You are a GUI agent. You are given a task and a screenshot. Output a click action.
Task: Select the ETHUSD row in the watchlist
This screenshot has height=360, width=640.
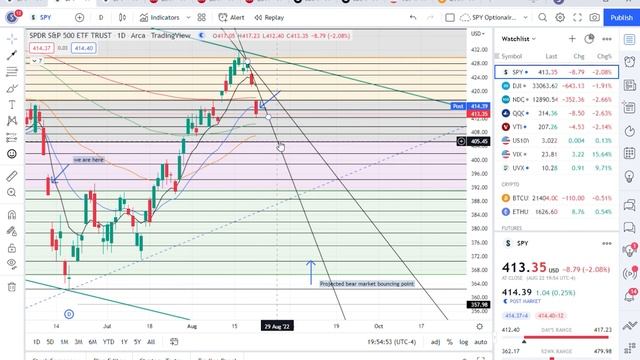click(556, 212)
